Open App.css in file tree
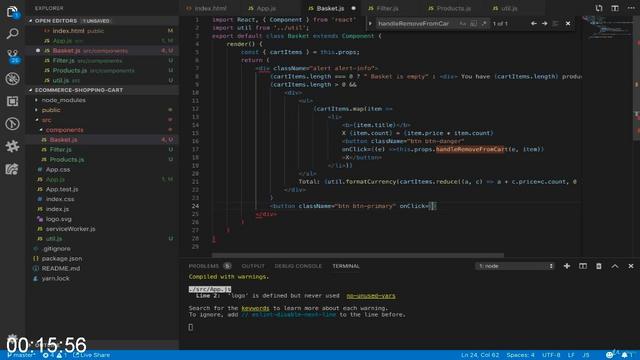The height and width of the screenshot is (360, 640). click(x=58, y=169)
